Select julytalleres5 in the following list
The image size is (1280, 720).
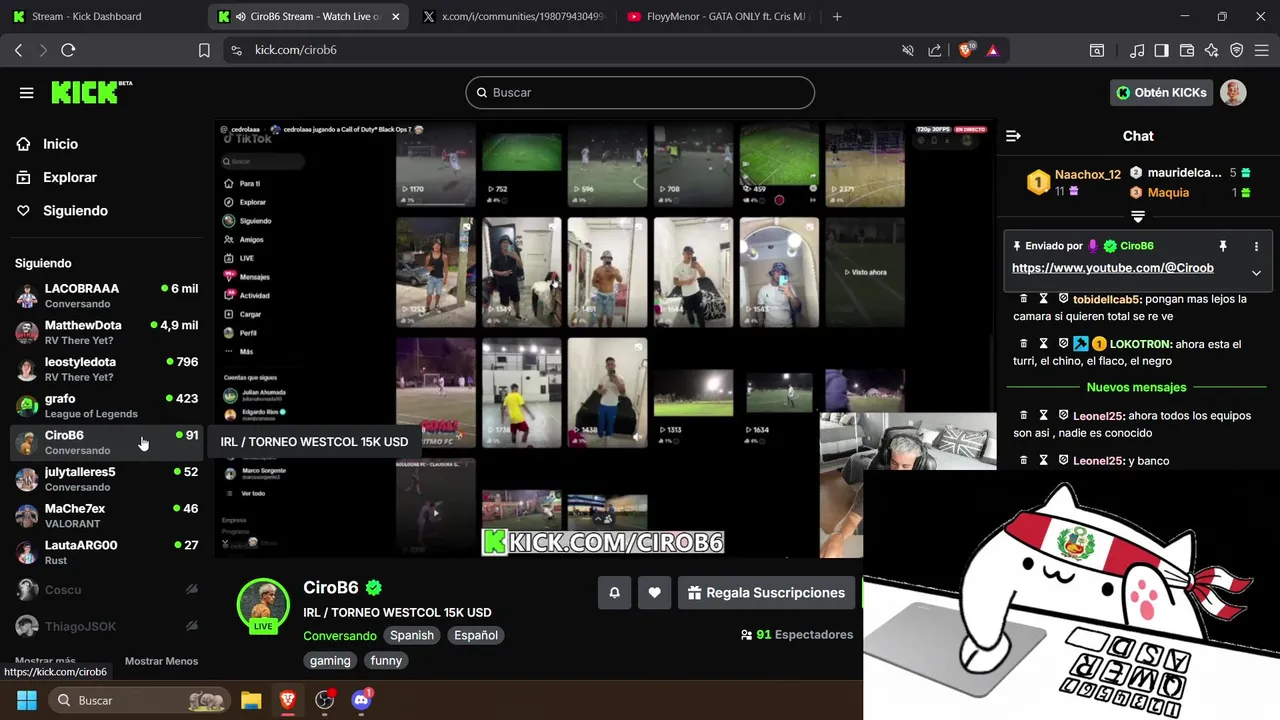(x=106, y=479)
